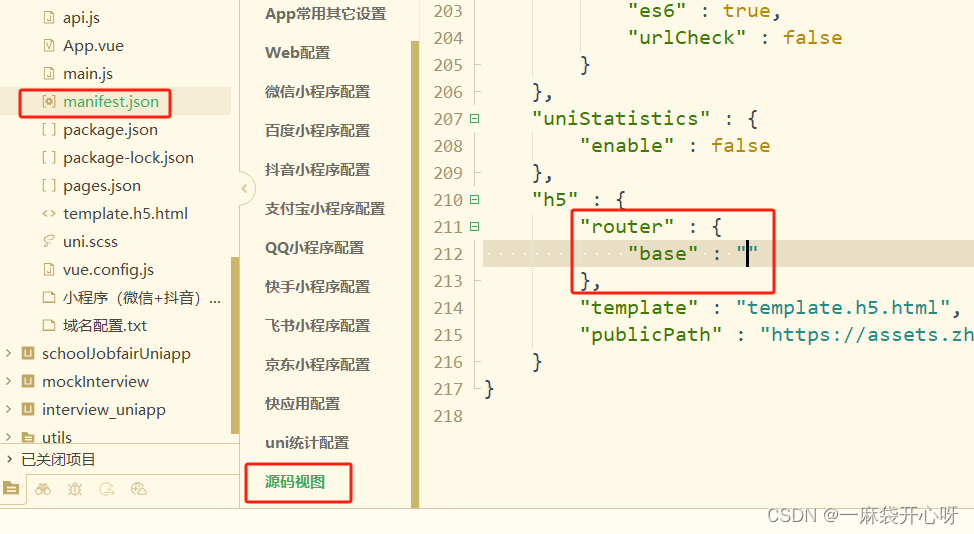Open the debug bug icon
The height and width of the screenshot is (534, 974).
[x=75, y=489]
